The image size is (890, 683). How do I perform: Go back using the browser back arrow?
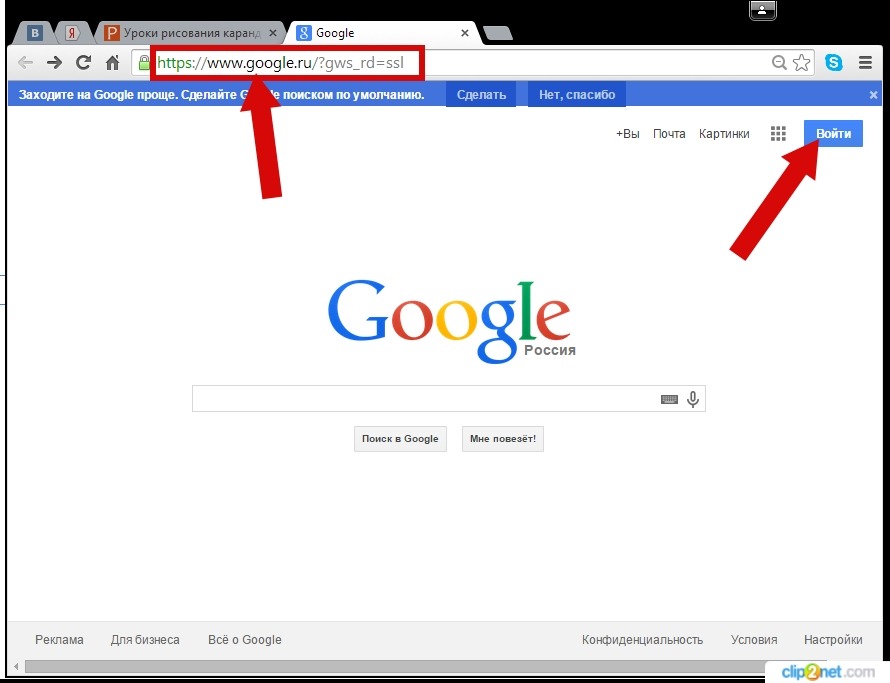tap(26, 62)
